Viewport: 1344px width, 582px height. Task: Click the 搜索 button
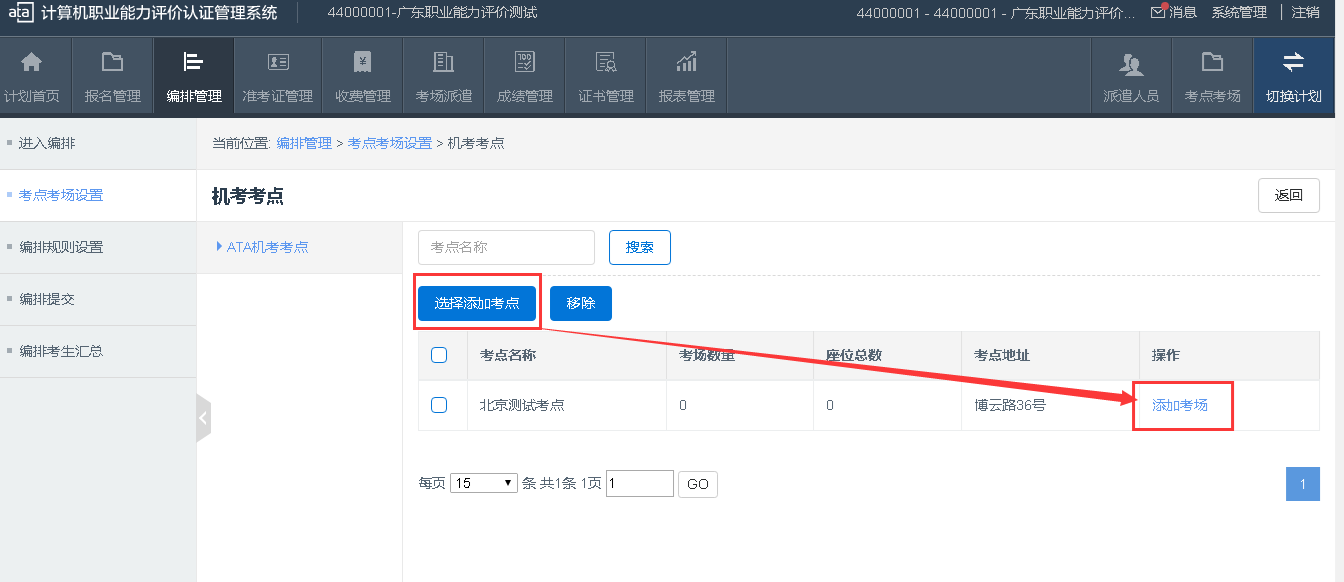pos(640,248)
